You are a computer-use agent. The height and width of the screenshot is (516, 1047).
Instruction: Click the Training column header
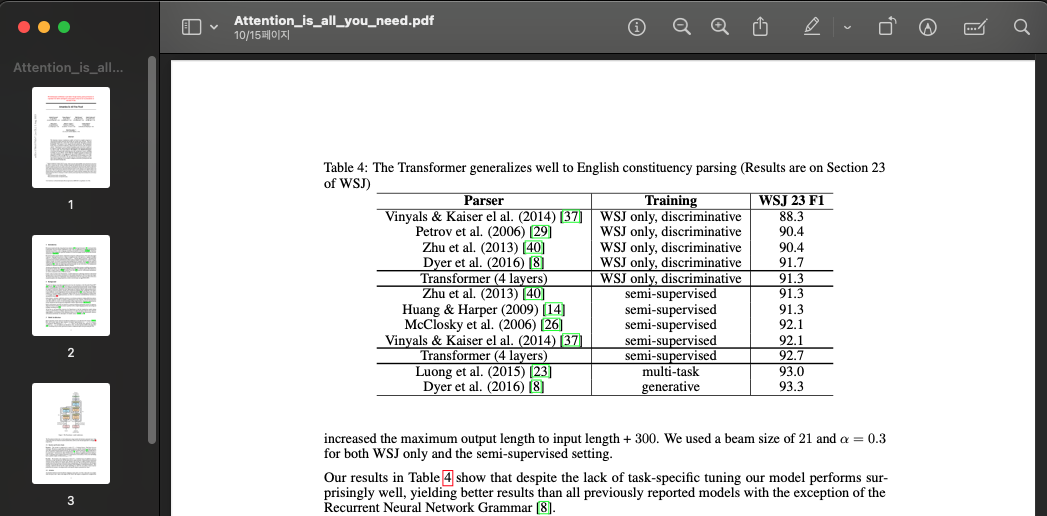(670, 200)
